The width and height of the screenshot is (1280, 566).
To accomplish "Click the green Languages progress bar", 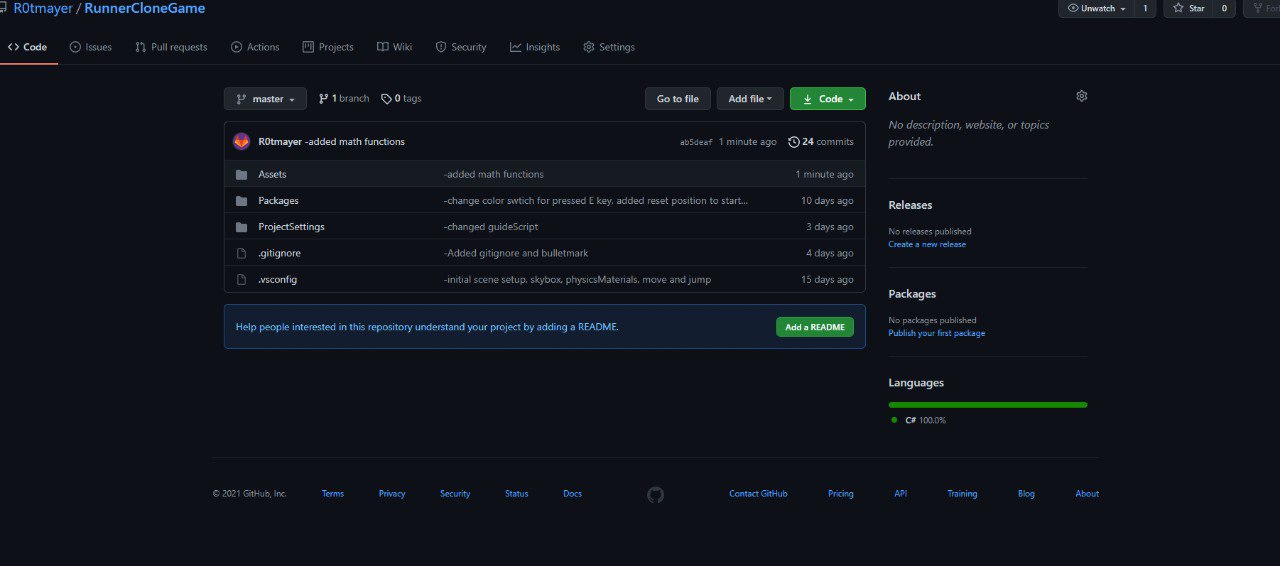I will pos(988,405).
